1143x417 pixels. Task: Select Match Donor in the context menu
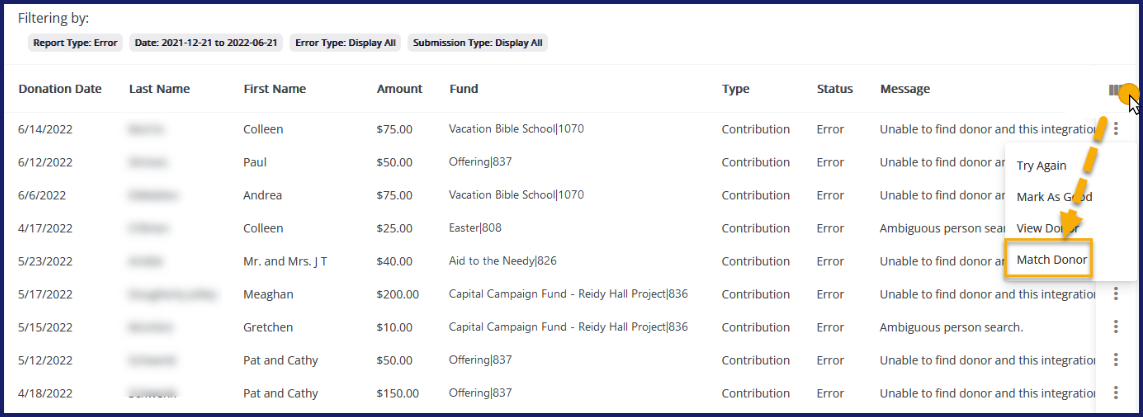(1051, 261)
